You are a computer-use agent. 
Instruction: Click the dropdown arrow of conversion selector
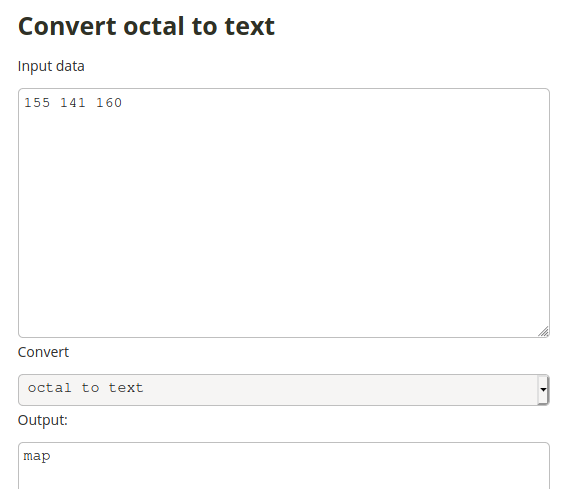(543, 390)
